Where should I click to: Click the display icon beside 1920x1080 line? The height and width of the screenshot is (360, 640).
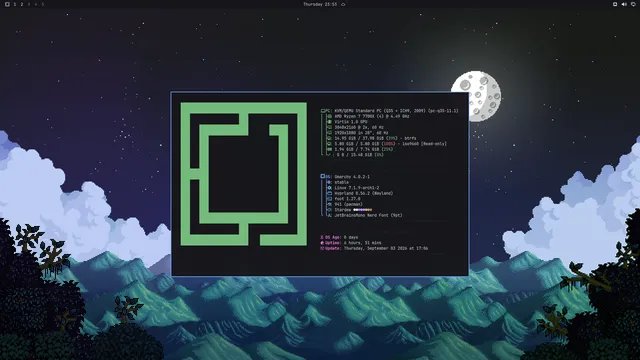pos(329,133)
